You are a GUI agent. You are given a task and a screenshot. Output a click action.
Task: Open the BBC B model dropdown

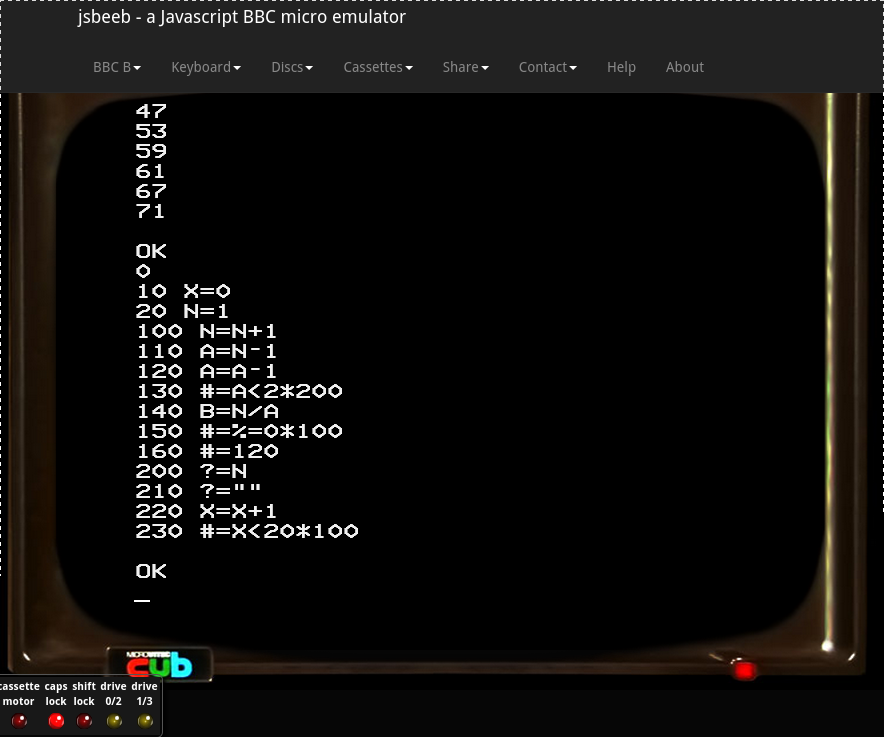(117, 67)
